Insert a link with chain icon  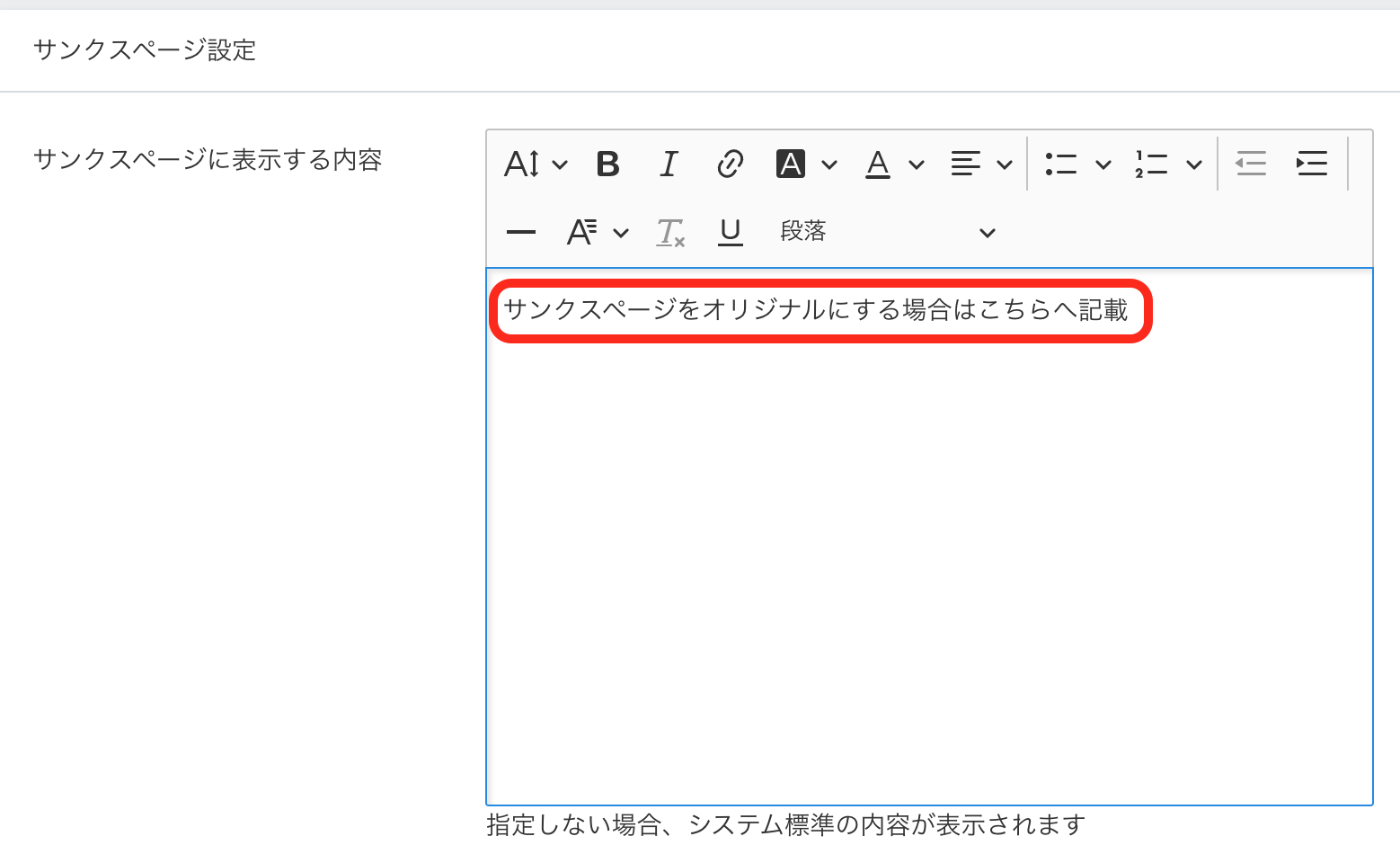(x=730, y=165)
